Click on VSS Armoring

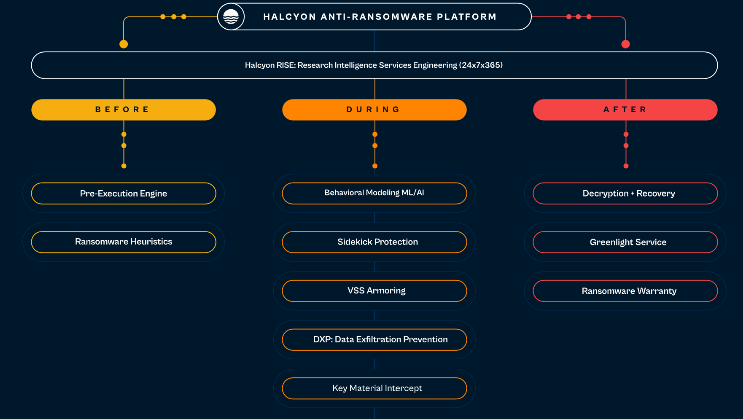[x=374, y=291]
